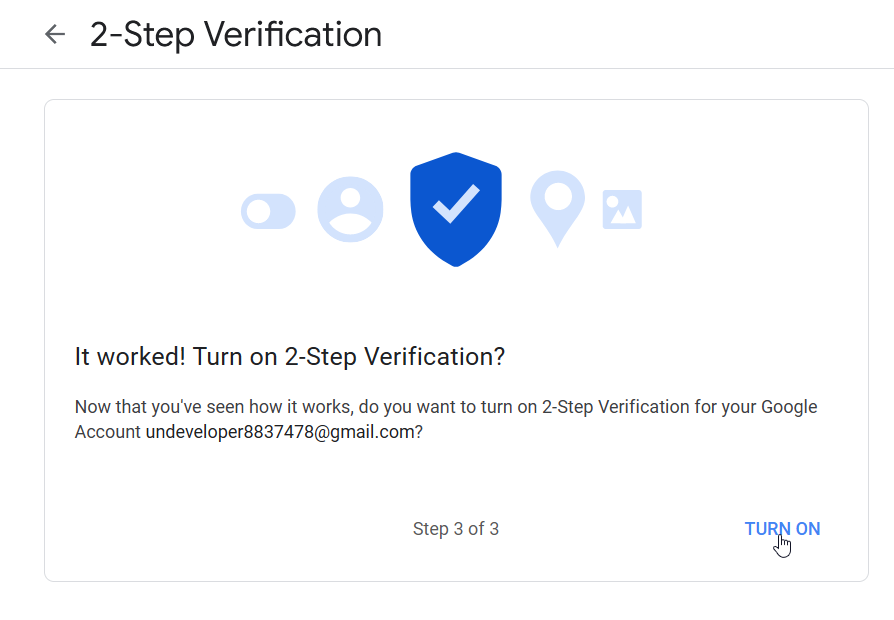894x620 pixels.
Task: Click the undeveloper8837478@gmail.com email address
Action: [279, 432]
